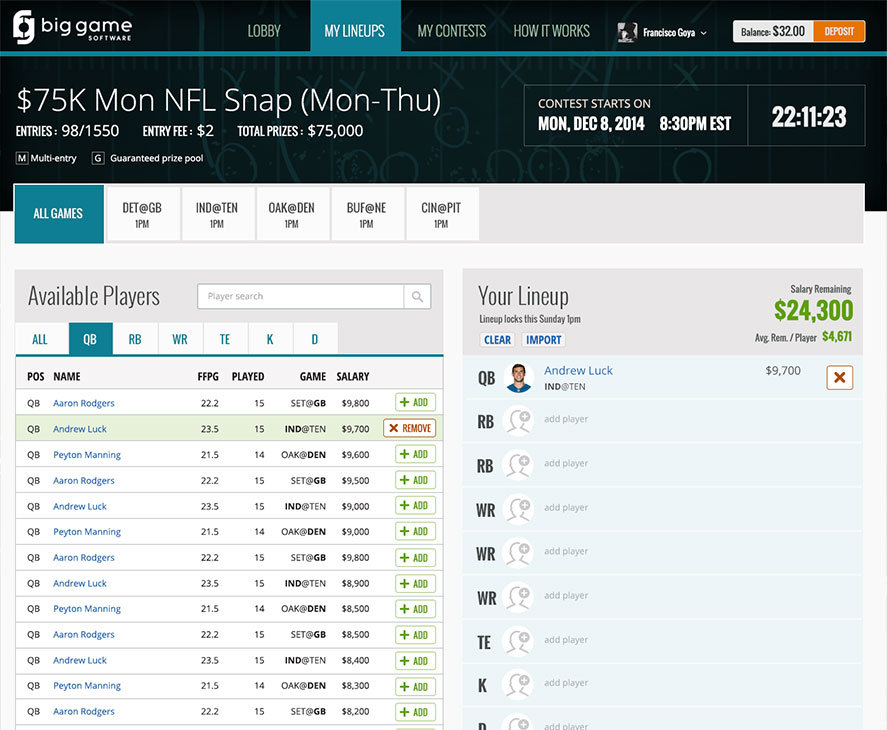Open How It Works page
887x730 pixels.
552,31
